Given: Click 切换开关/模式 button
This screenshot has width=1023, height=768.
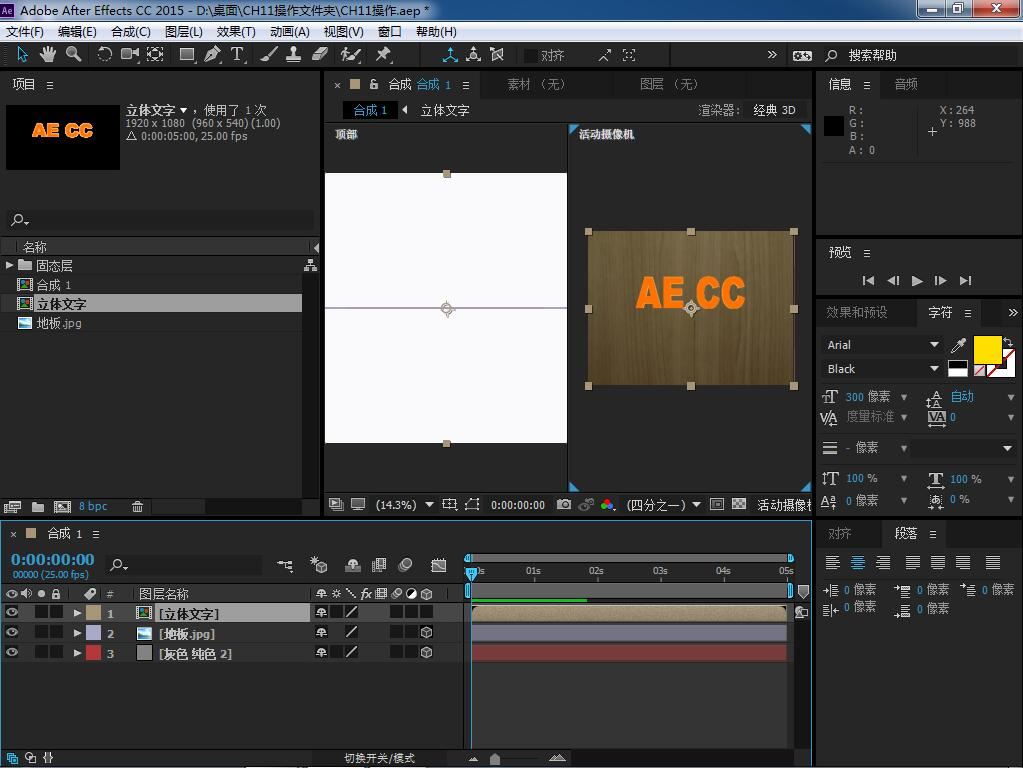Looking at the screenshot, I should coord(379,758).
